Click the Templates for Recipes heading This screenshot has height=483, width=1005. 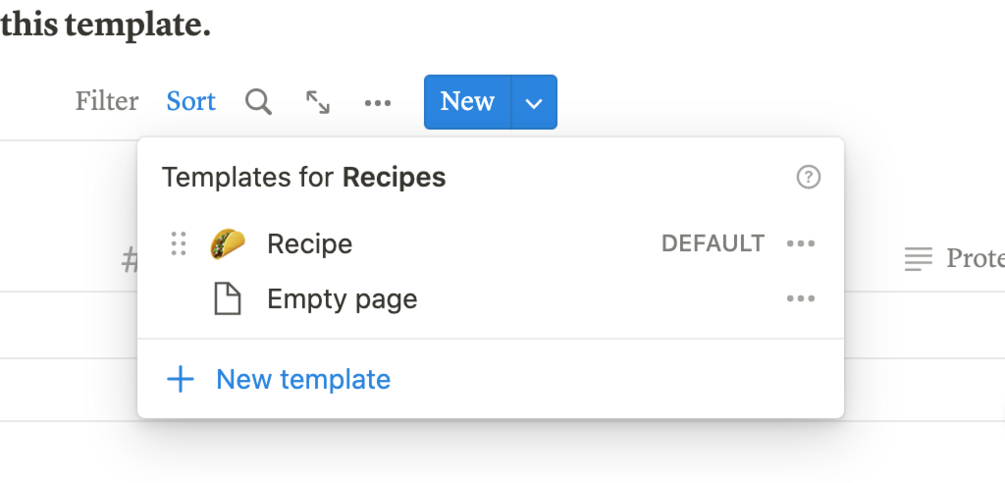tap(304, 178)
